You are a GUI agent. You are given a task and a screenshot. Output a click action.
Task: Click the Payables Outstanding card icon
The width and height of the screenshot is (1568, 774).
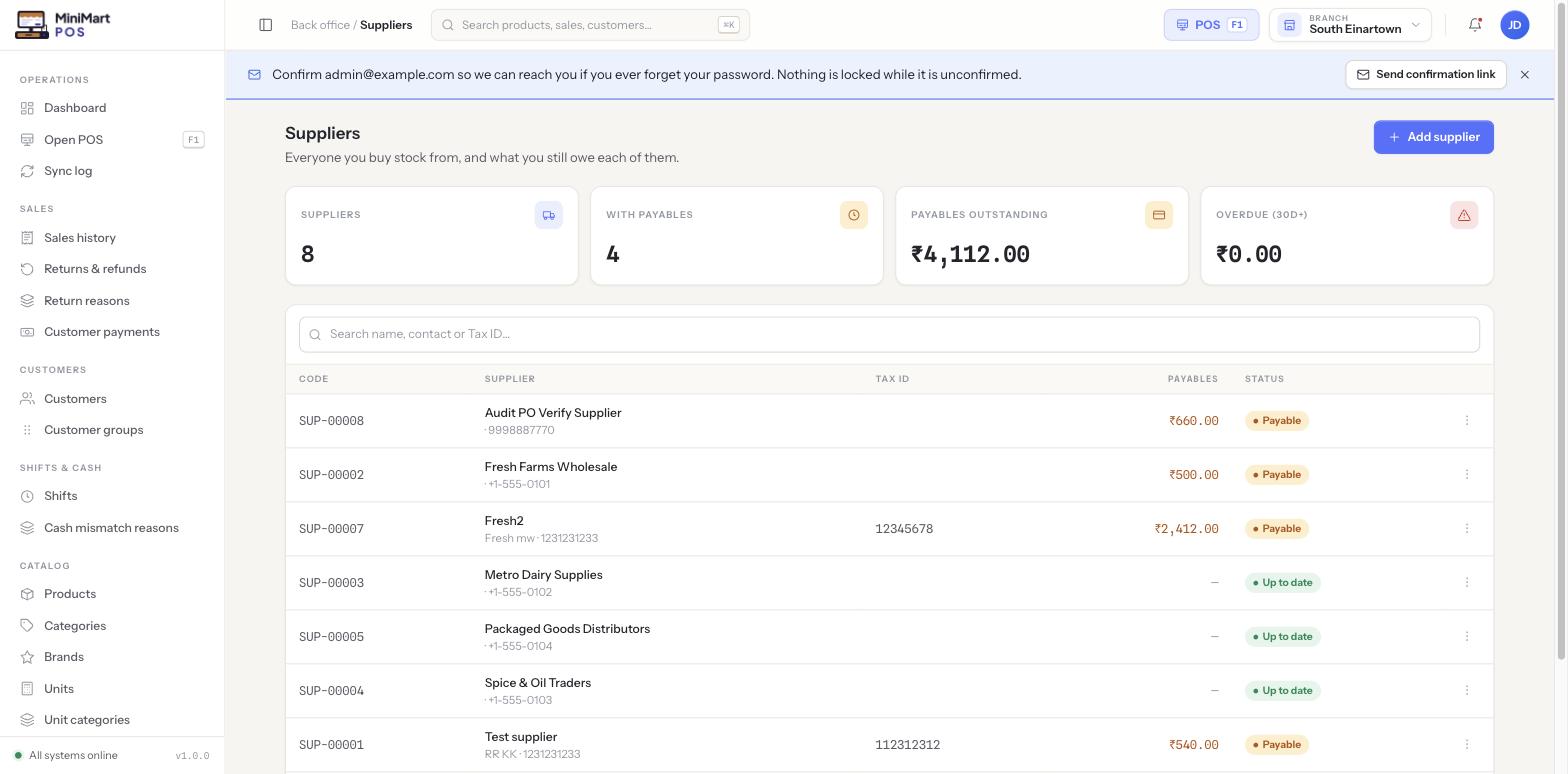click(1159, 215)
